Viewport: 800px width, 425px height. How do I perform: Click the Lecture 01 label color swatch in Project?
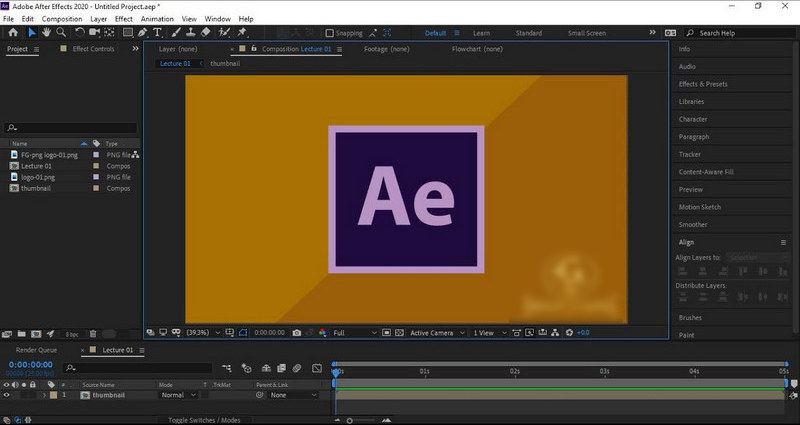click(96, 166)
